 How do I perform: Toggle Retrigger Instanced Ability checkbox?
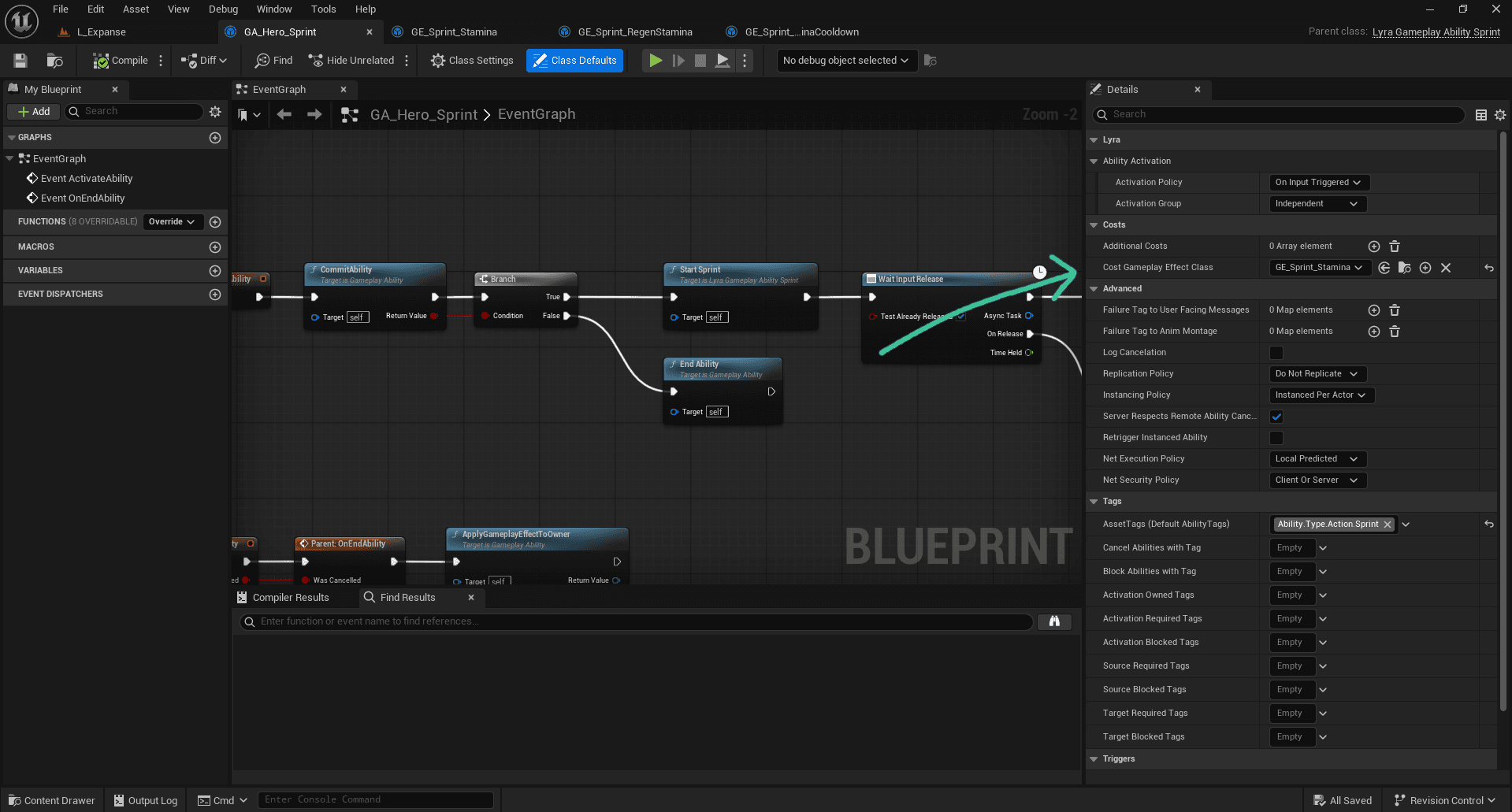point(1276,438)
